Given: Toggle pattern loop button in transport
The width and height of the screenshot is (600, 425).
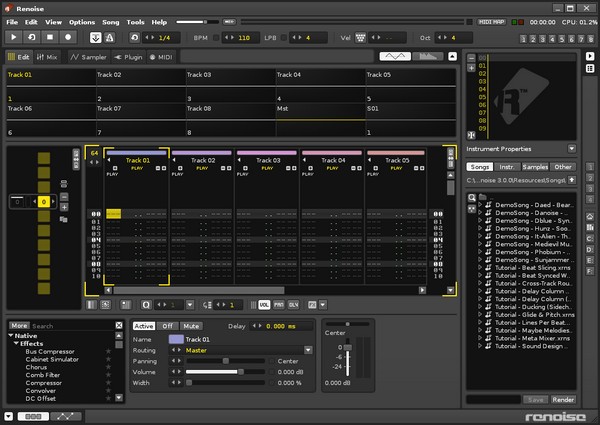Looking at the screenshot, I should tap(32, 37).
